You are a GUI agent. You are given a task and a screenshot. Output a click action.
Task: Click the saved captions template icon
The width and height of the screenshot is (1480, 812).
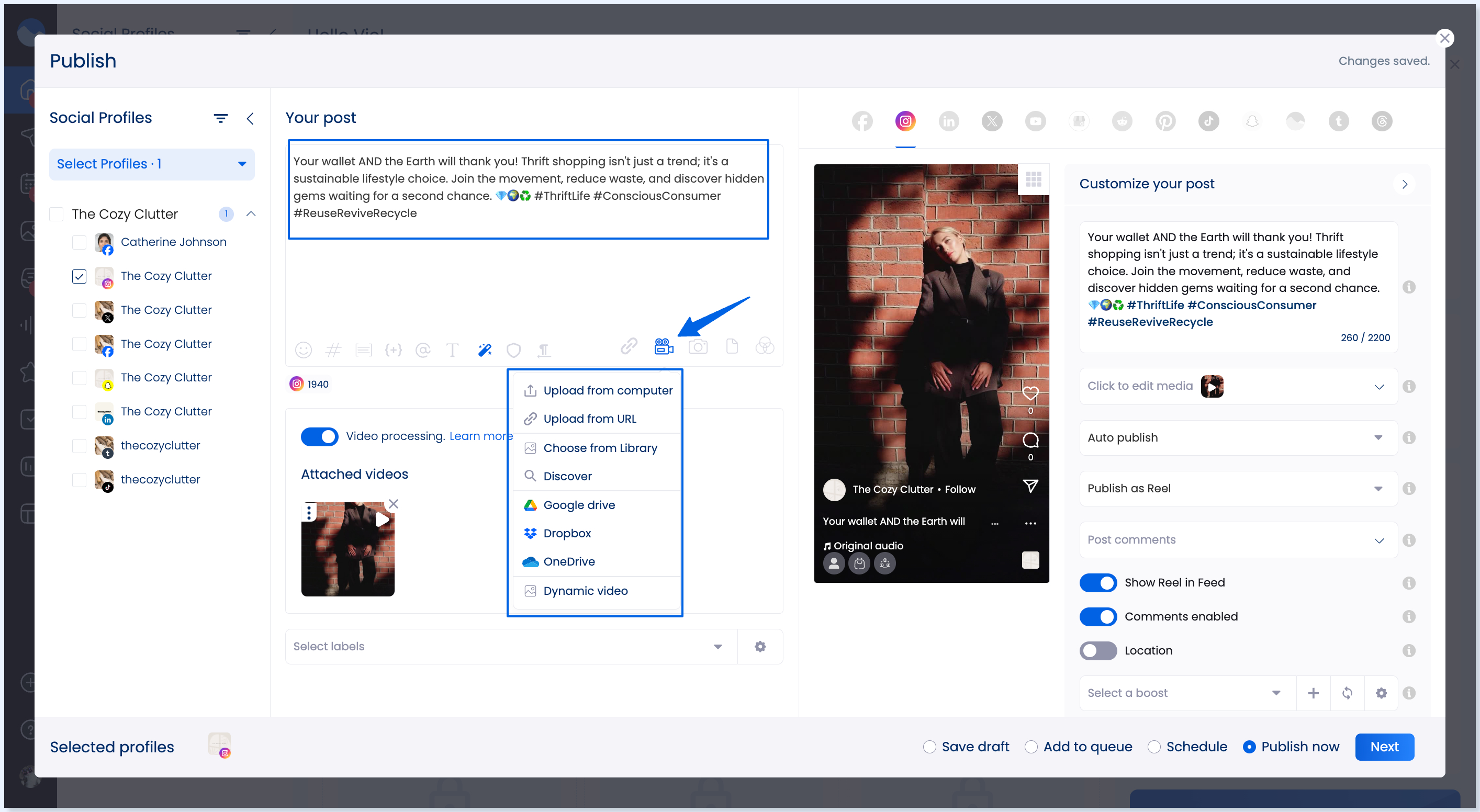pyautogui.click(x=363, y=349)
